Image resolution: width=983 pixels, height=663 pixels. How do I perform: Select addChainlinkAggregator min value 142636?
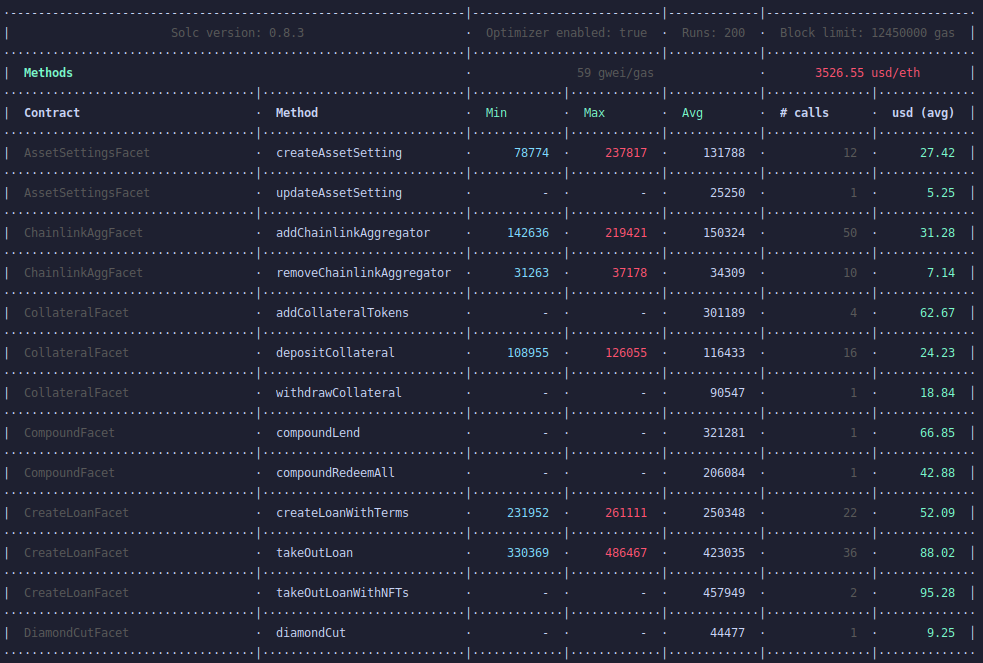click(528, 233)
